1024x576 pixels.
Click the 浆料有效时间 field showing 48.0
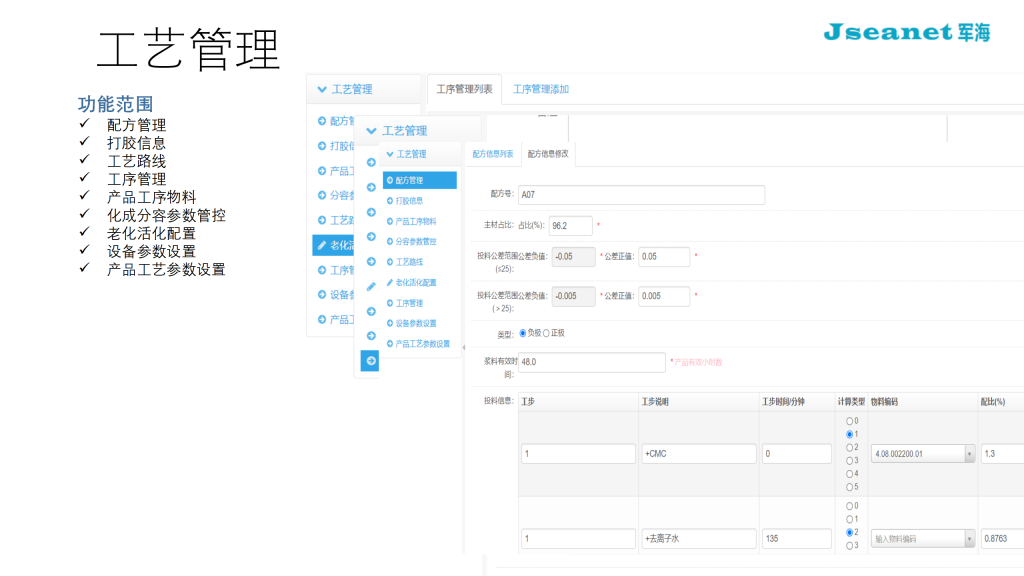point(590,362)
